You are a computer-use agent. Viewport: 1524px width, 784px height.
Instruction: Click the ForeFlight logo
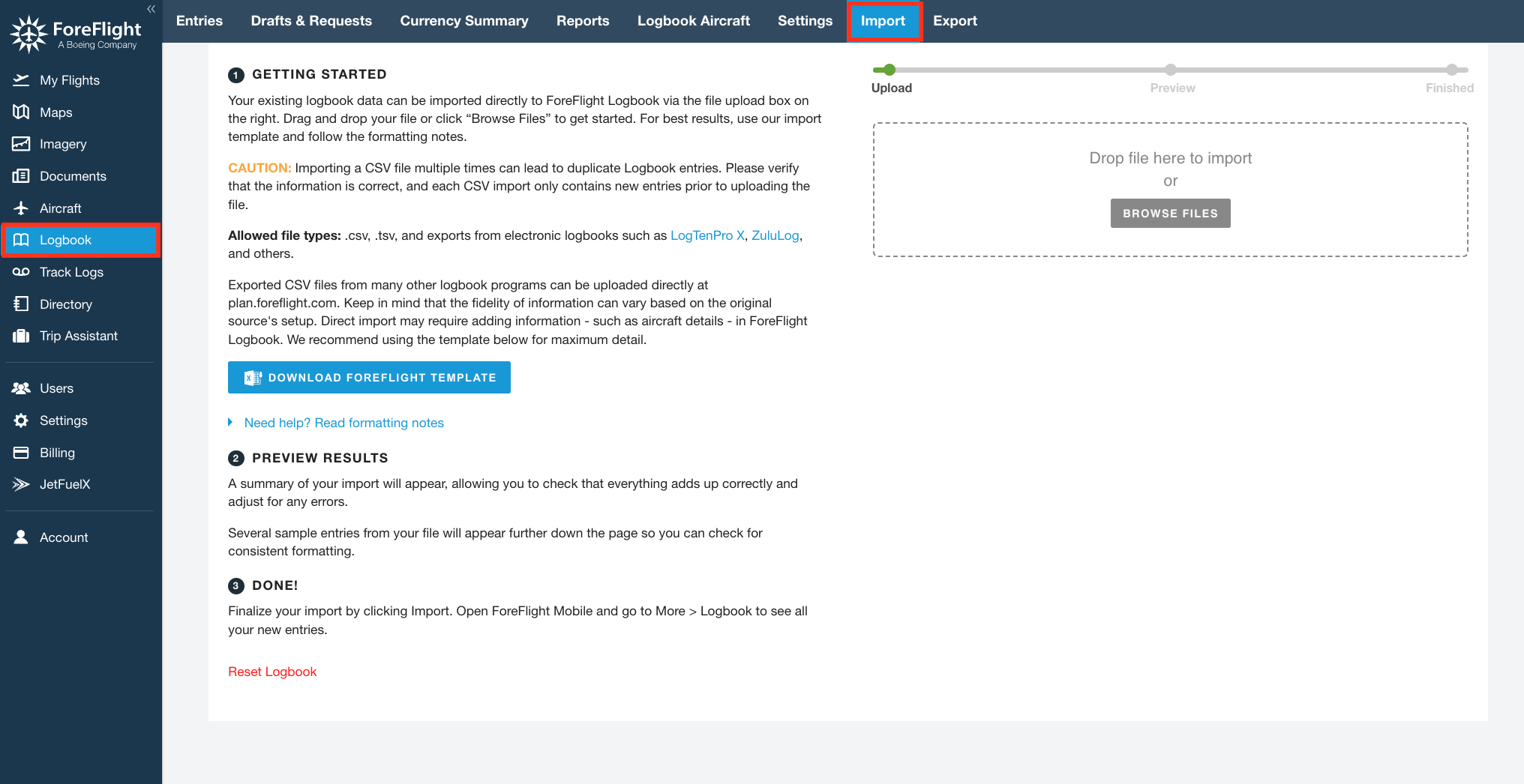[x=76, y=34]
